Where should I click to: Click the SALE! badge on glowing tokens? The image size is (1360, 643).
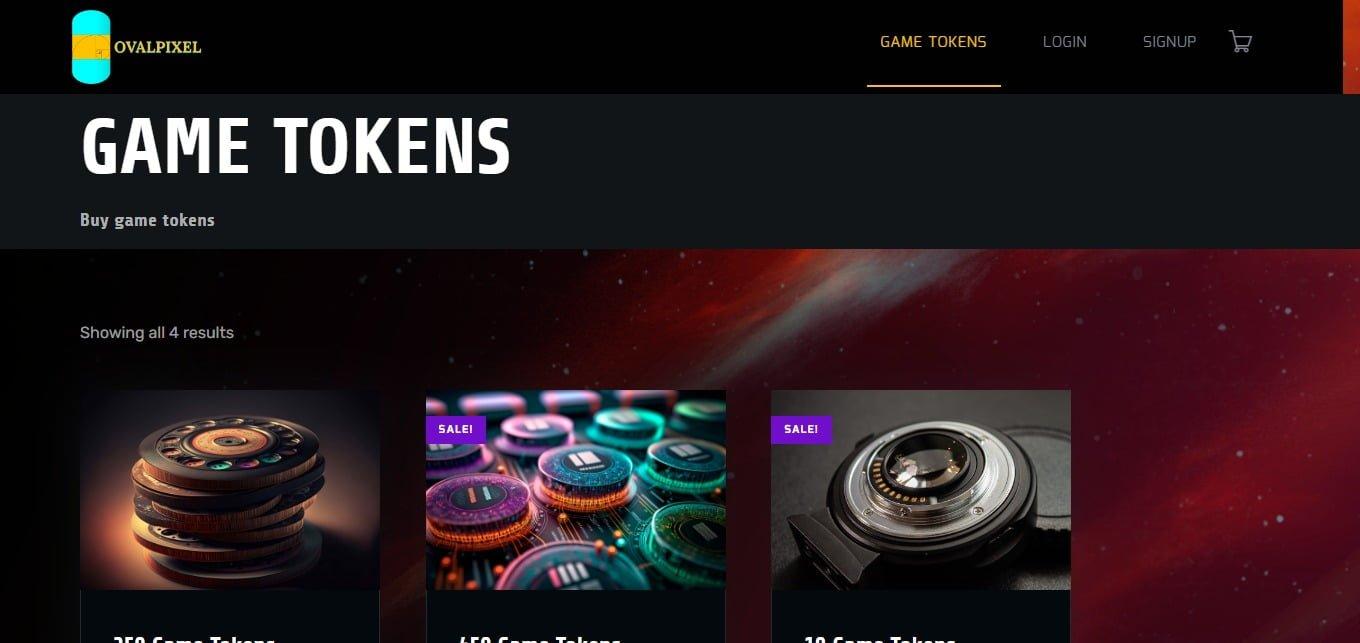[x=456, y=429]
